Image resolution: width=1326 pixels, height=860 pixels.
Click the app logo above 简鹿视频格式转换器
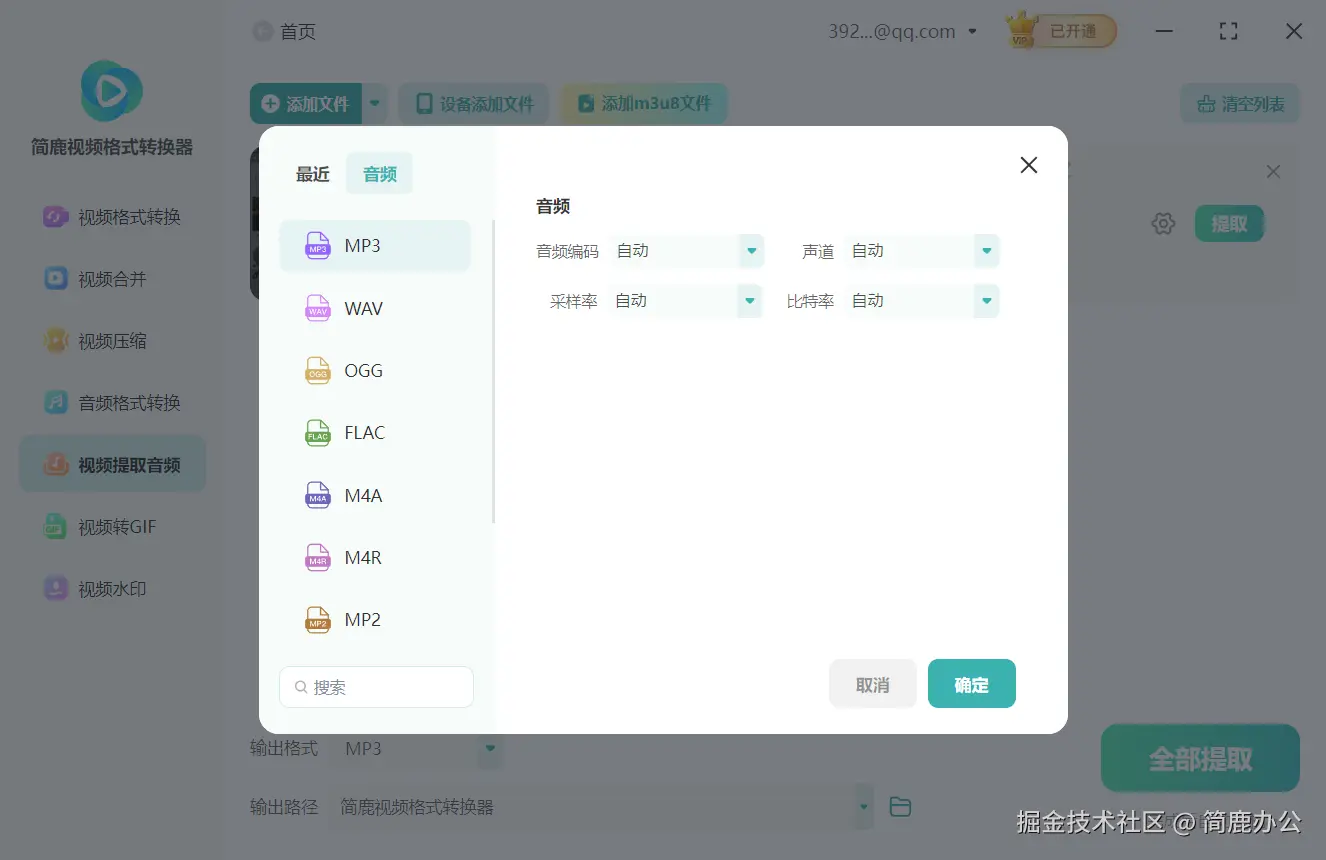point(111,91)
